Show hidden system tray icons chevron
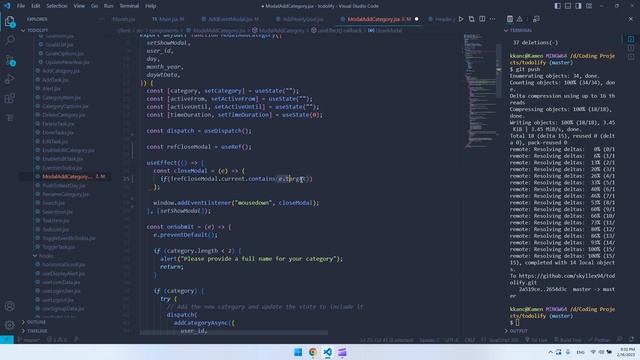This screenshot has width=640, height=360. [550, 352]
